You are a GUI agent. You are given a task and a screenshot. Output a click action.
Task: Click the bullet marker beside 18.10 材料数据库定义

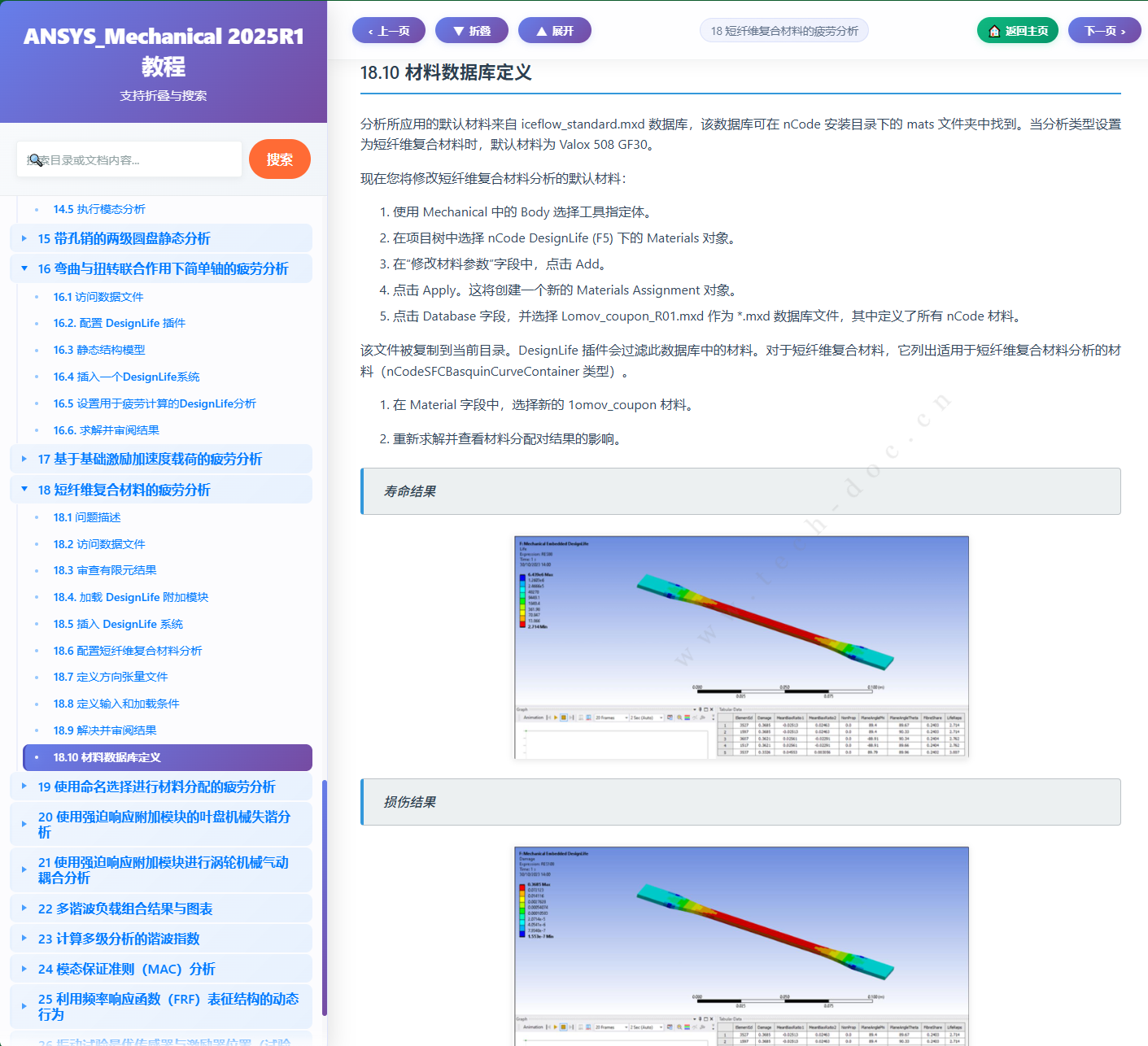(37, 757)
